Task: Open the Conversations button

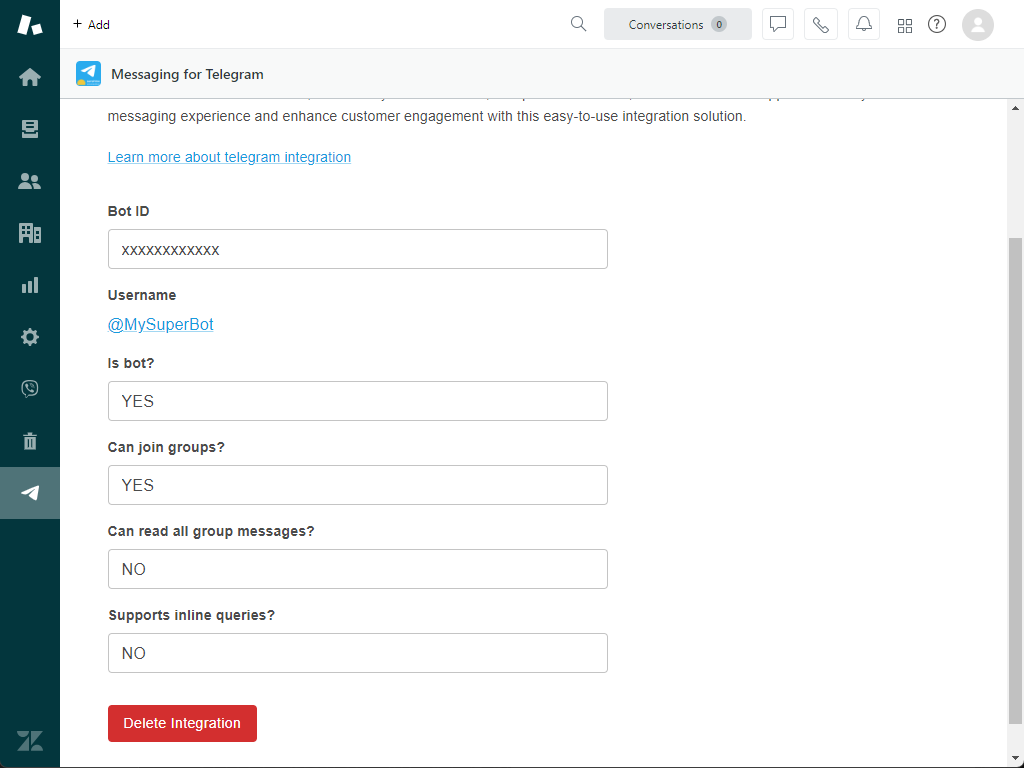Action: (677, 25)
